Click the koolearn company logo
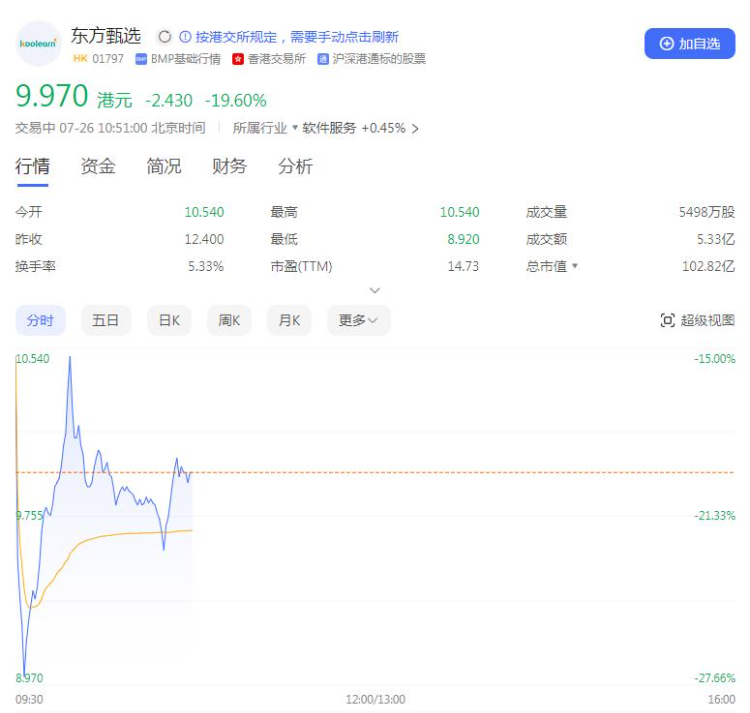Screen dimensions: 750x713 (38, 44)
